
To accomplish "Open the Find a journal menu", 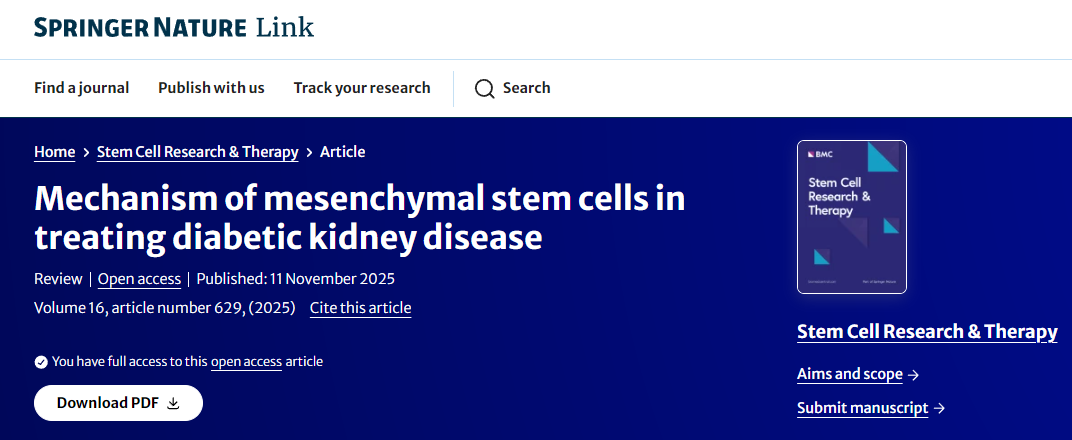I will point(81,88).
